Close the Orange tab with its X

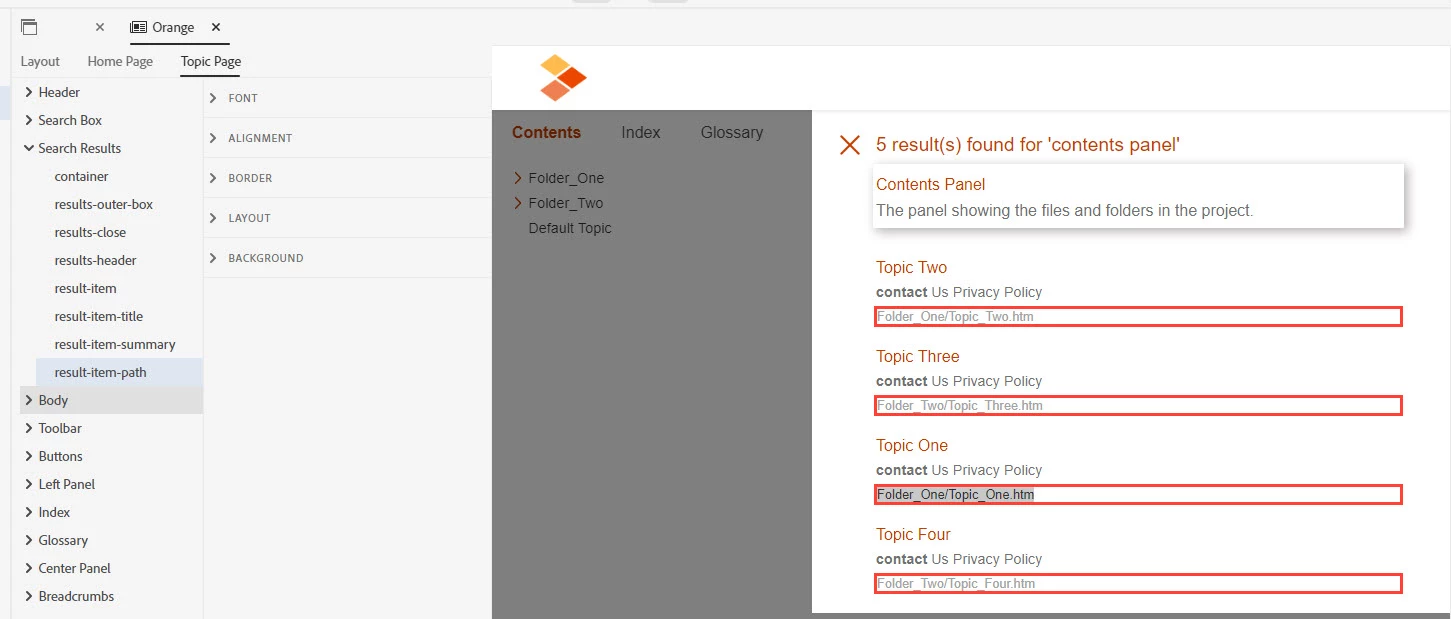[216, 28]
